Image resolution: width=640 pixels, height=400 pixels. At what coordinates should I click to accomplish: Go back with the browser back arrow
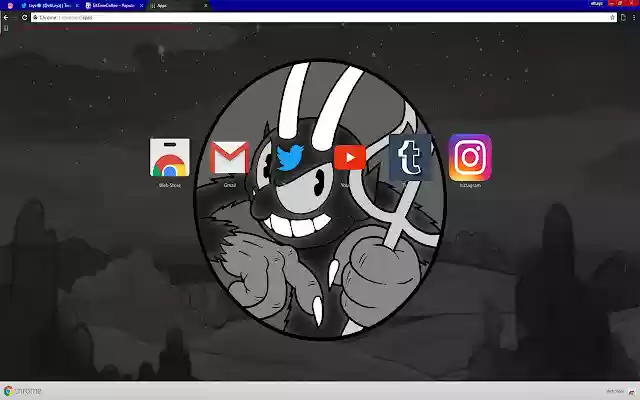point(6,18)
